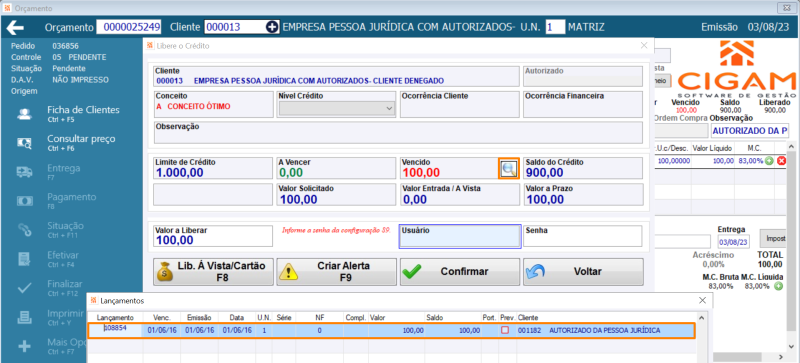This screenshot has width=800, height=363.
Task: Click the horizontal scroll-right arrow at bottom
Action: (781, 356)
